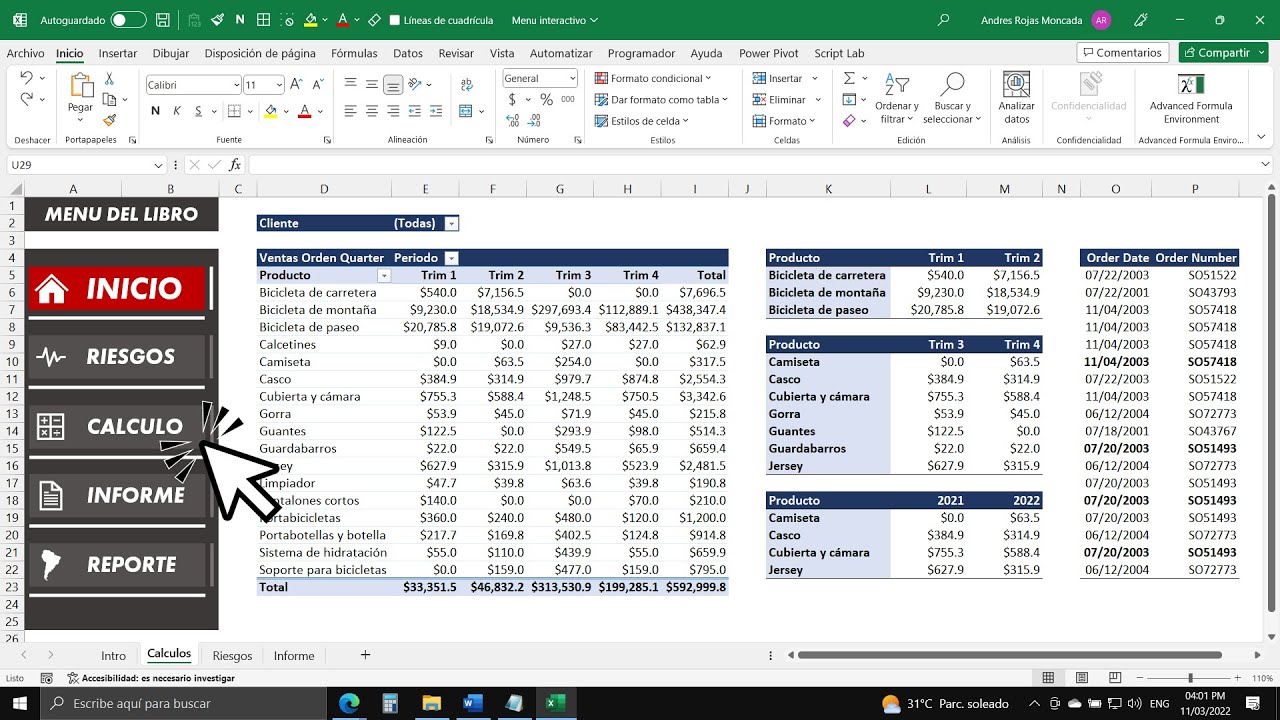Click the Comentarios button
This screenshot has height=720, width=1280.
coord(1122,52)
